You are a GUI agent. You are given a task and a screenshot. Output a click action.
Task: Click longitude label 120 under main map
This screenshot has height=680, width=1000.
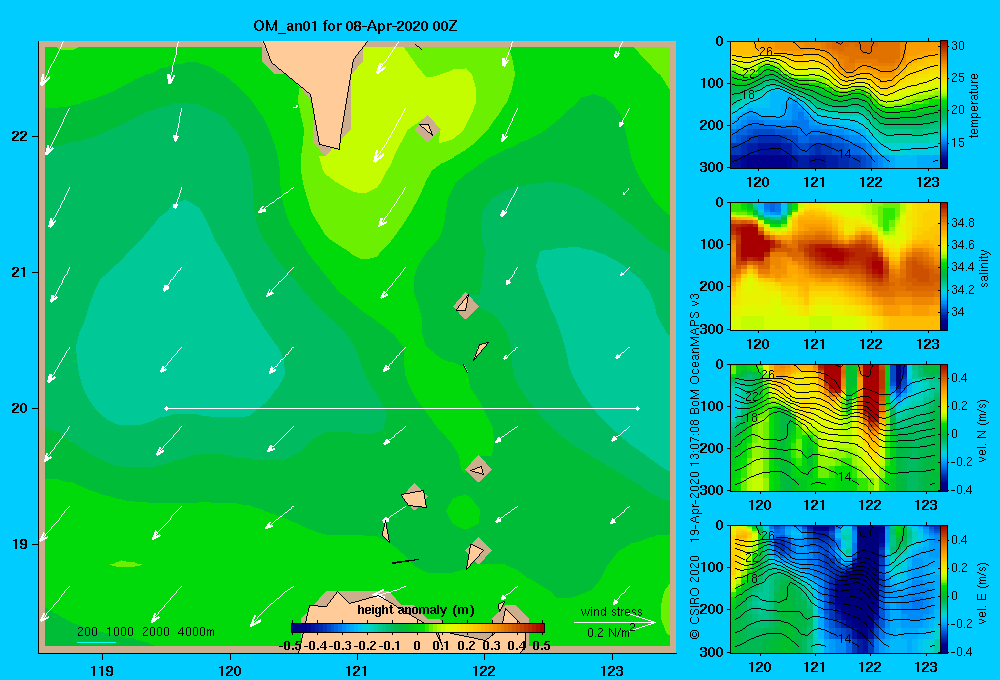point(230,670)
